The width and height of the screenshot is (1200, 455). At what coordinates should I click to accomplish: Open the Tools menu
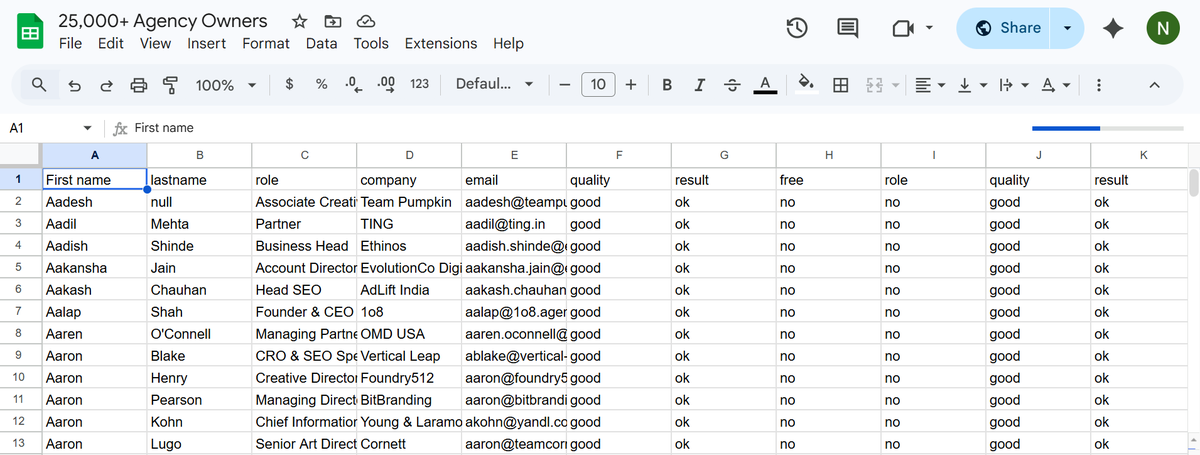coord(371,43)
